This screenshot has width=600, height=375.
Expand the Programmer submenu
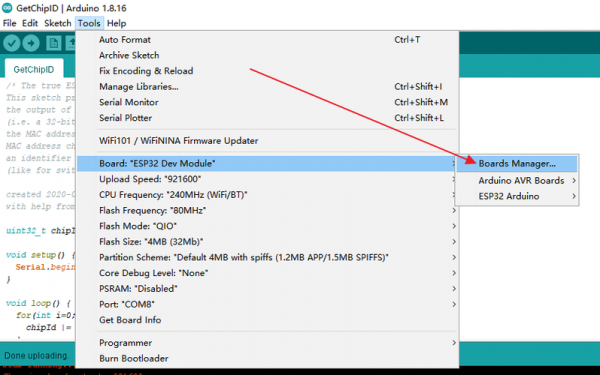(267, 343)
